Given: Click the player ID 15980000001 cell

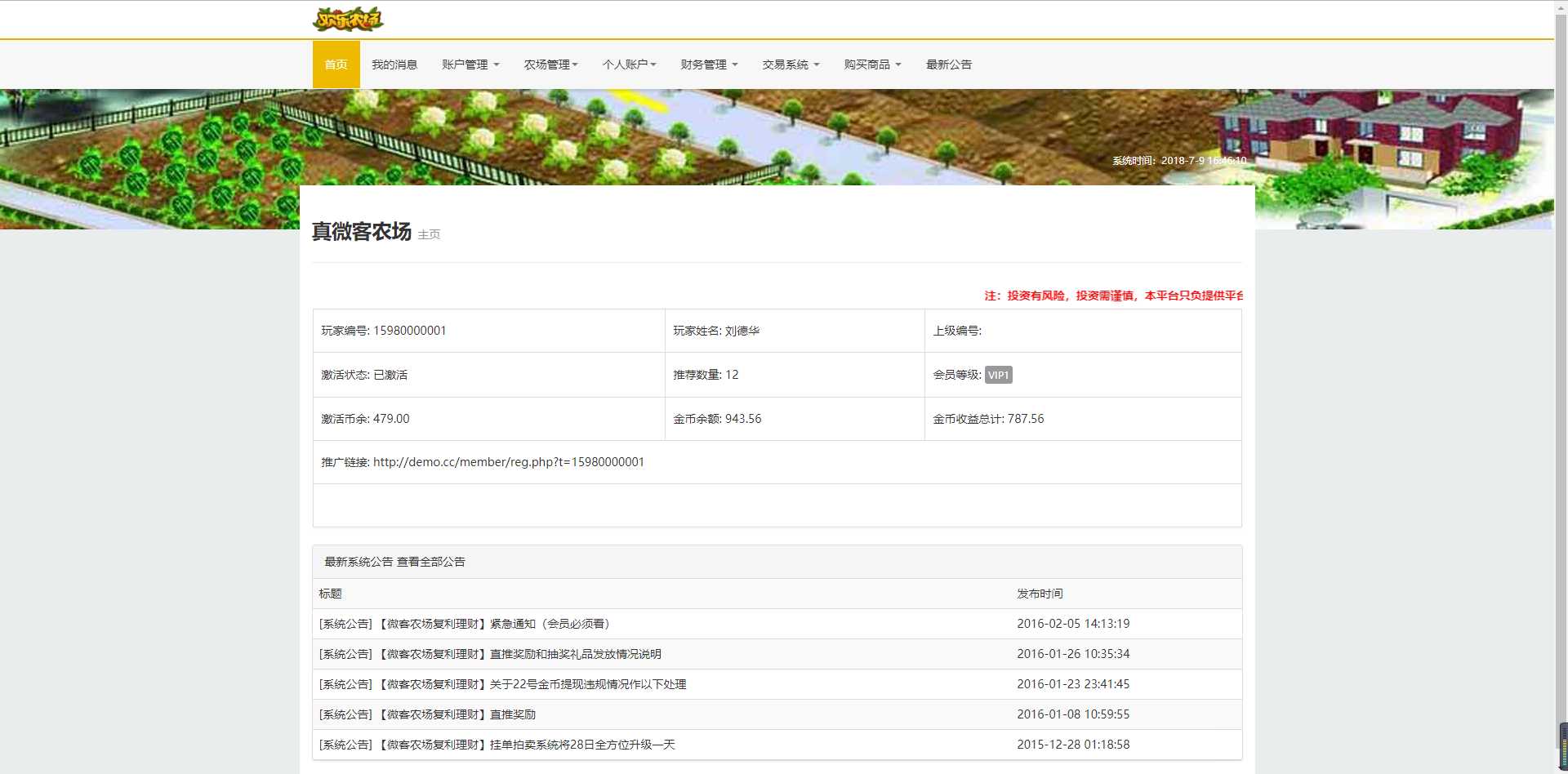Looking at the screenshot, I should [488, 331].
